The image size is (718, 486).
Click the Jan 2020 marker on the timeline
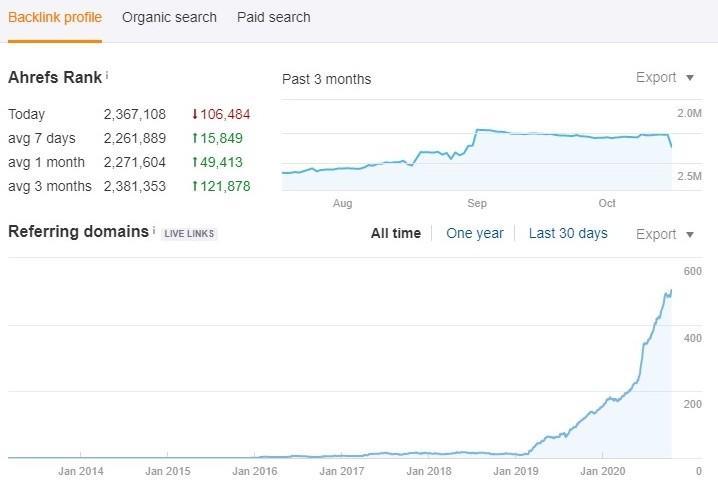601,470
